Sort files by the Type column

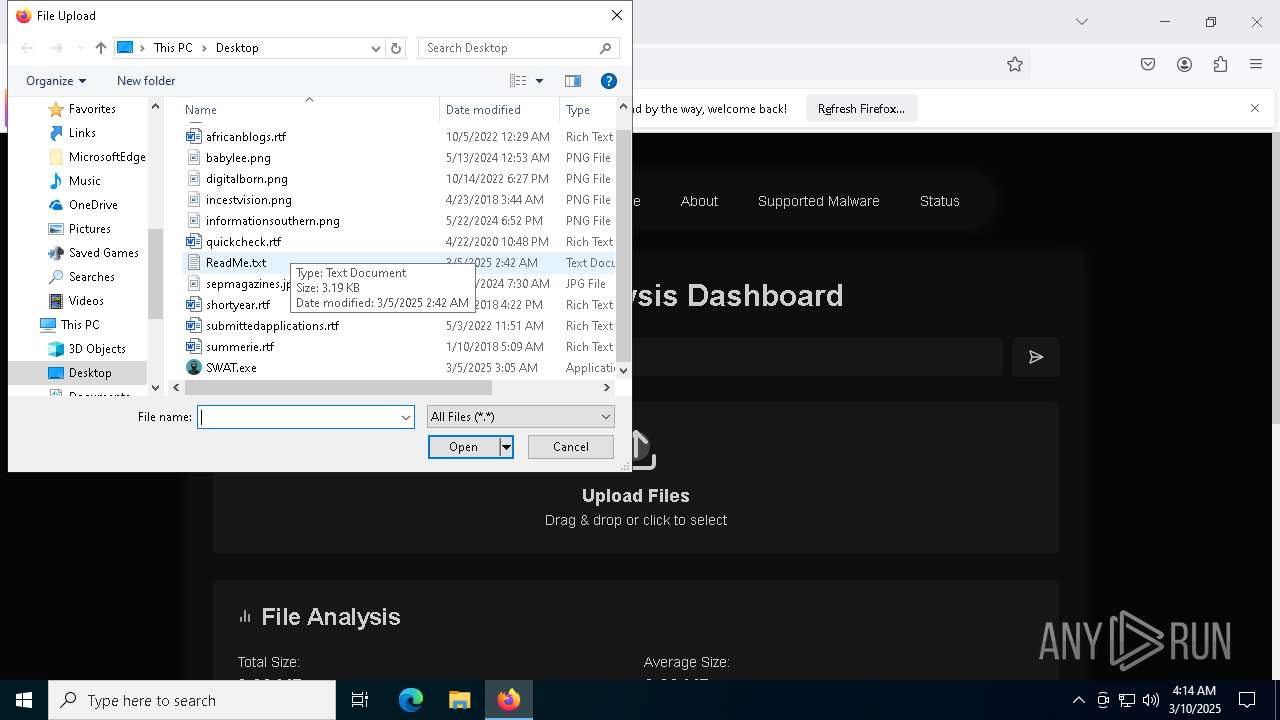tap(578, 110)
